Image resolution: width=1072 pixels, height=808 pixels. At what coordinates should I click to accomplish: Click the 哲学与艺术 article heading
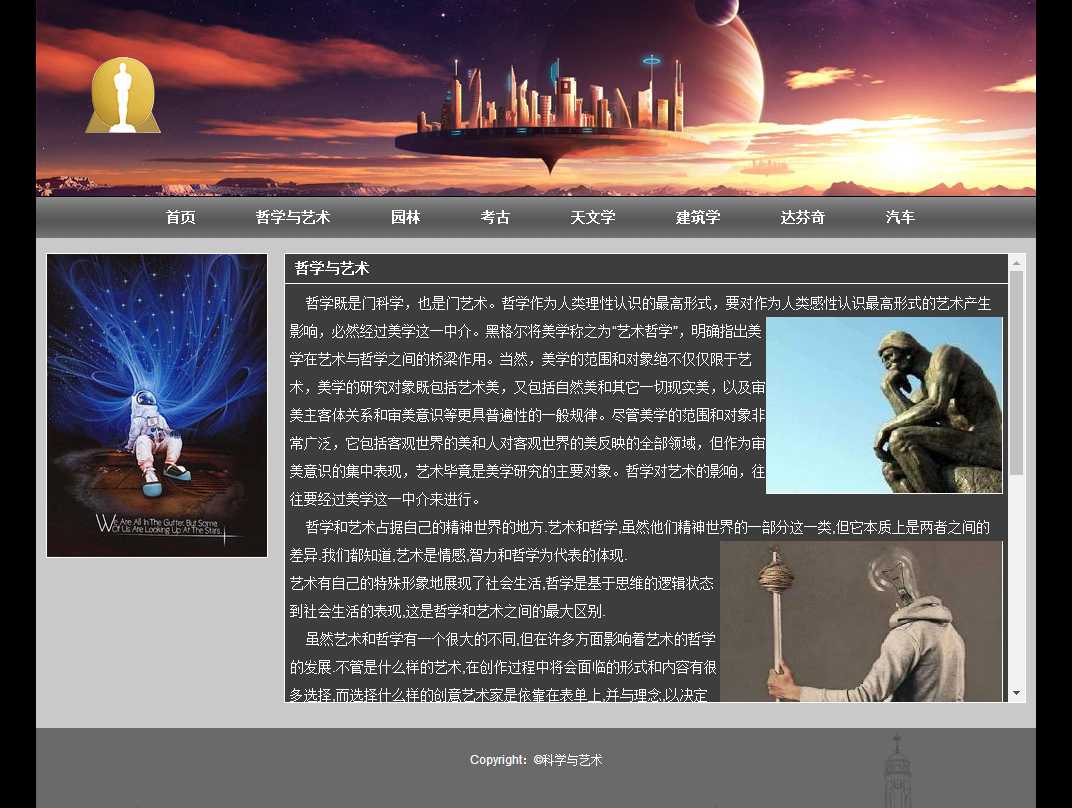tap(332, 268)
